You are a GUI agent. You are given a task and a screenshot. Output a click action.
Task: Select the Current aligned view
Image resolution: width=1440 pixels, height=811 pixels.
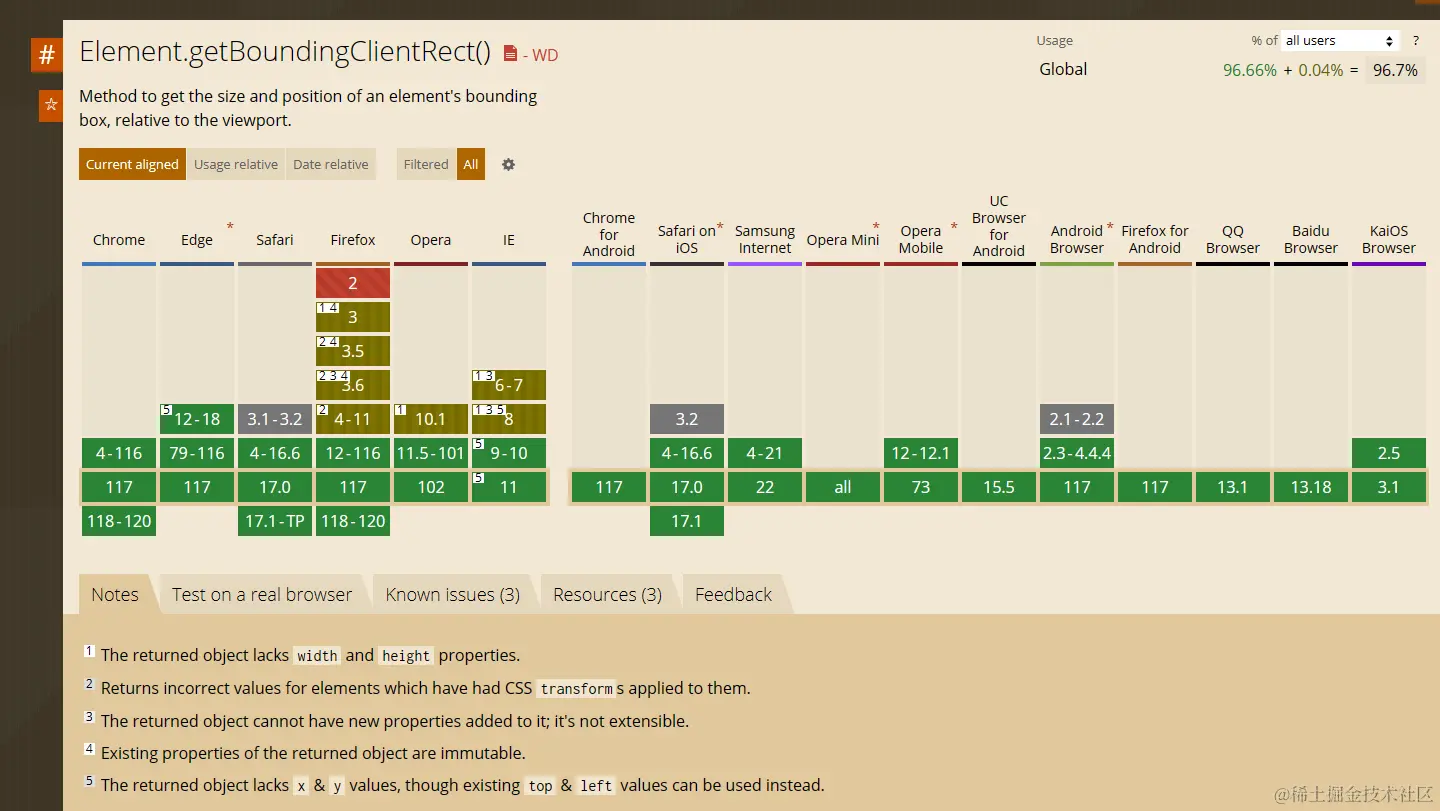132,165
